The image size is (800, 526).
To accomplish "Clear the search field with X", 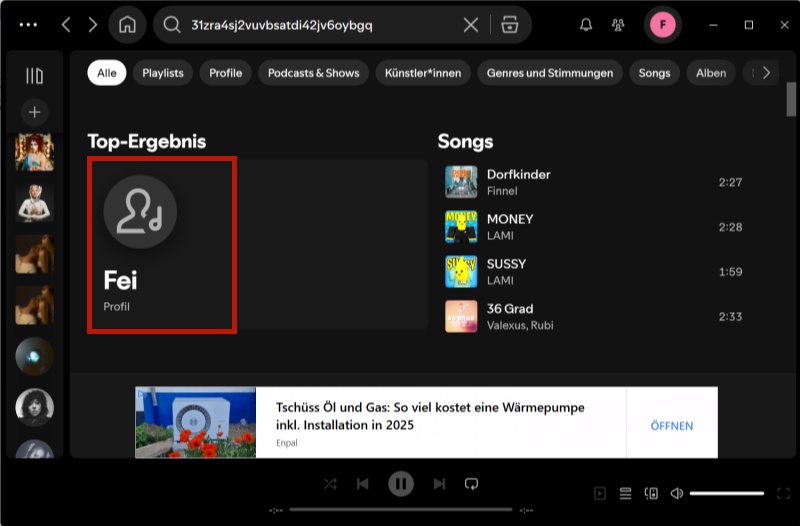I will pyautogui.click(x=470, y=25).
